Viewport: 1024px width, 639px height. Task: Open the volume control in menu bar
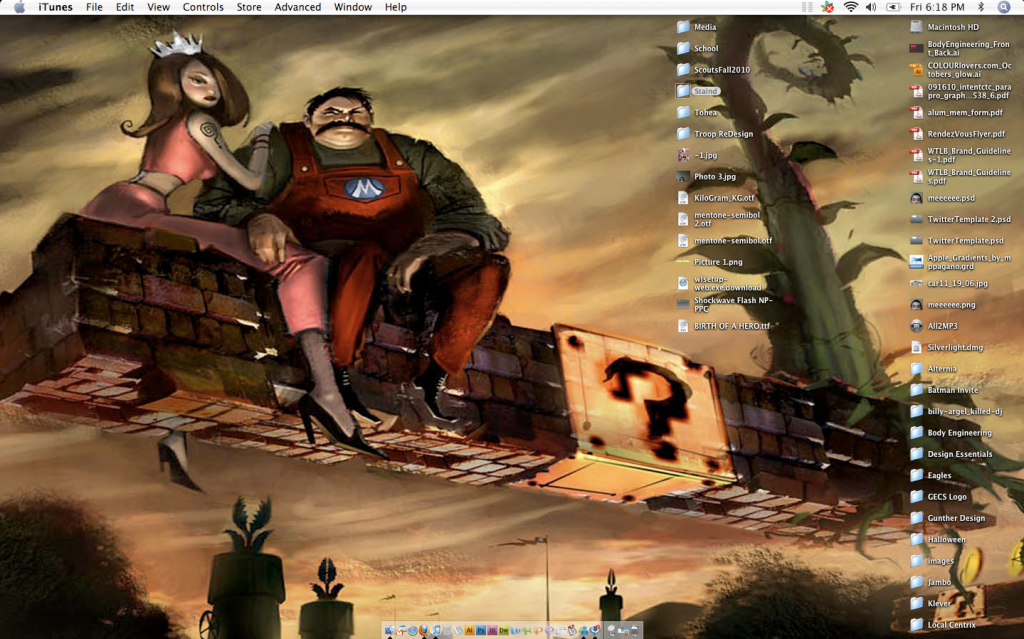point(870,7)
